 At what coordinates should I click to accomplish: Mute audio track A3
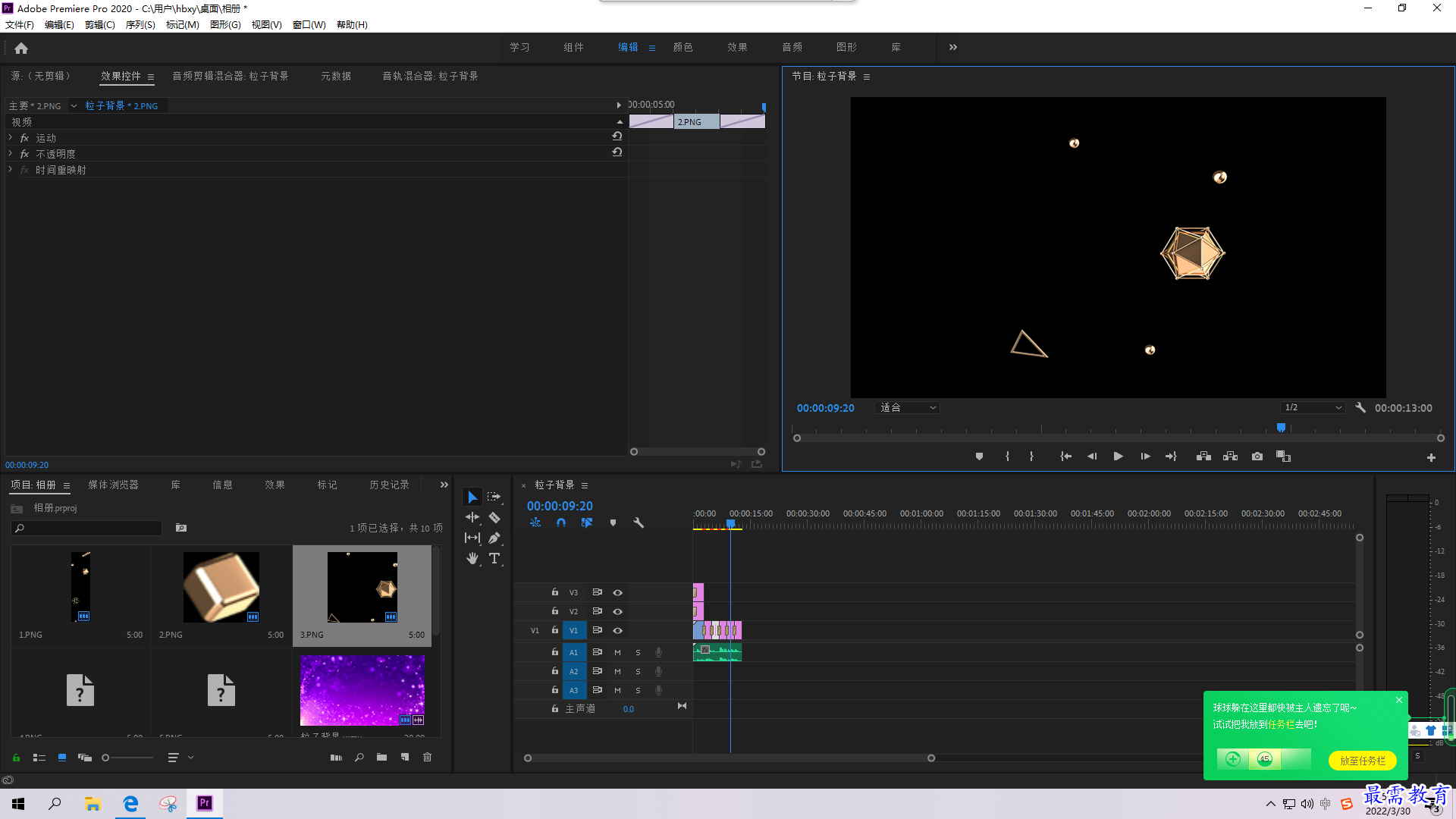[617, 691]
